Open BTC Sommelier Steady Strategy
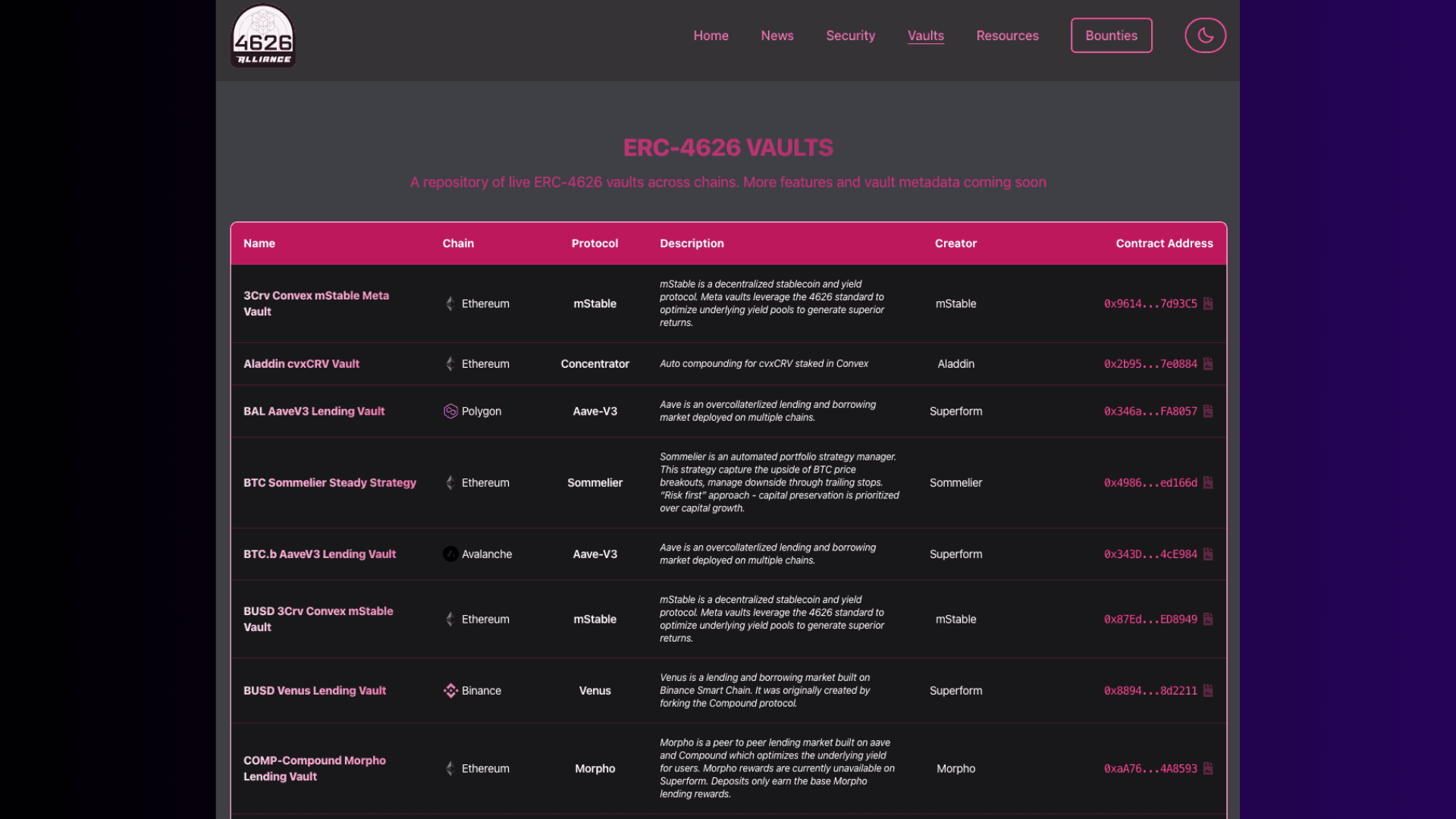The image size is (1456, 819). tap(330, 482)
